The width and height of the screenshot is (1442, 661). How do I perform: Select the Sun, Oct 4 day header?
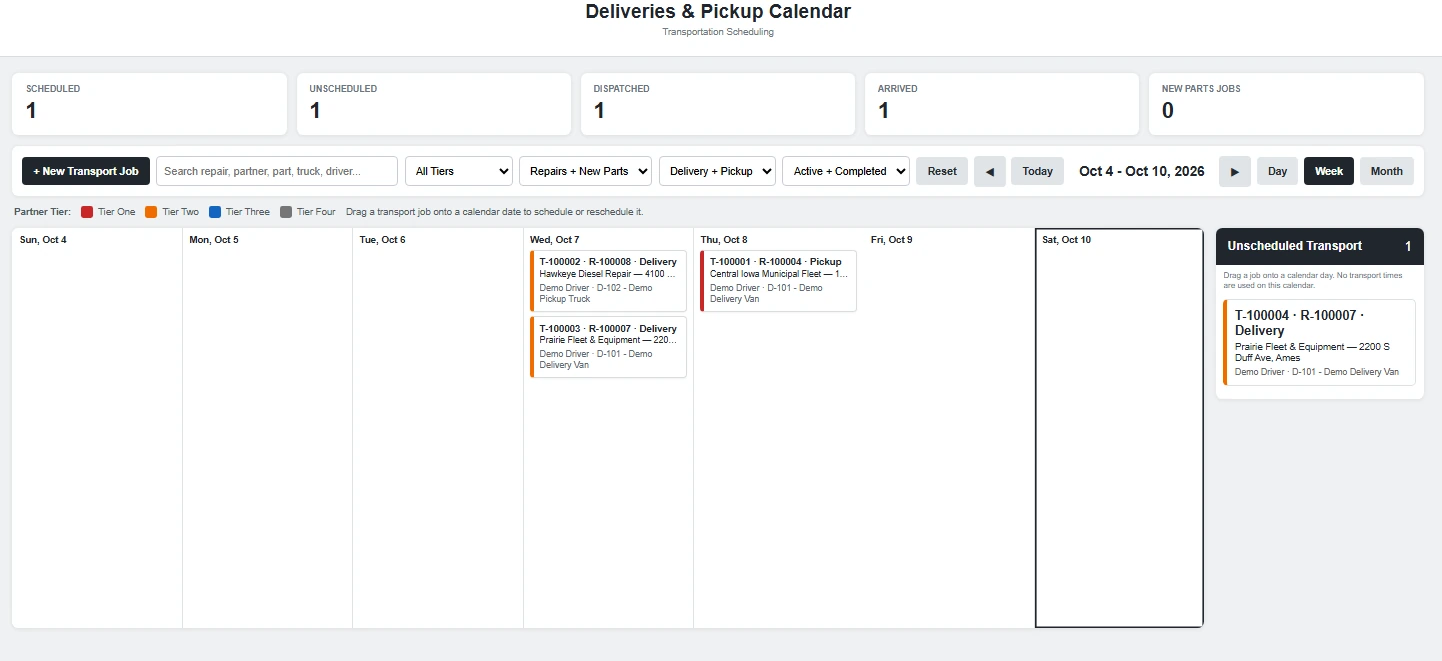click(43, 240)
